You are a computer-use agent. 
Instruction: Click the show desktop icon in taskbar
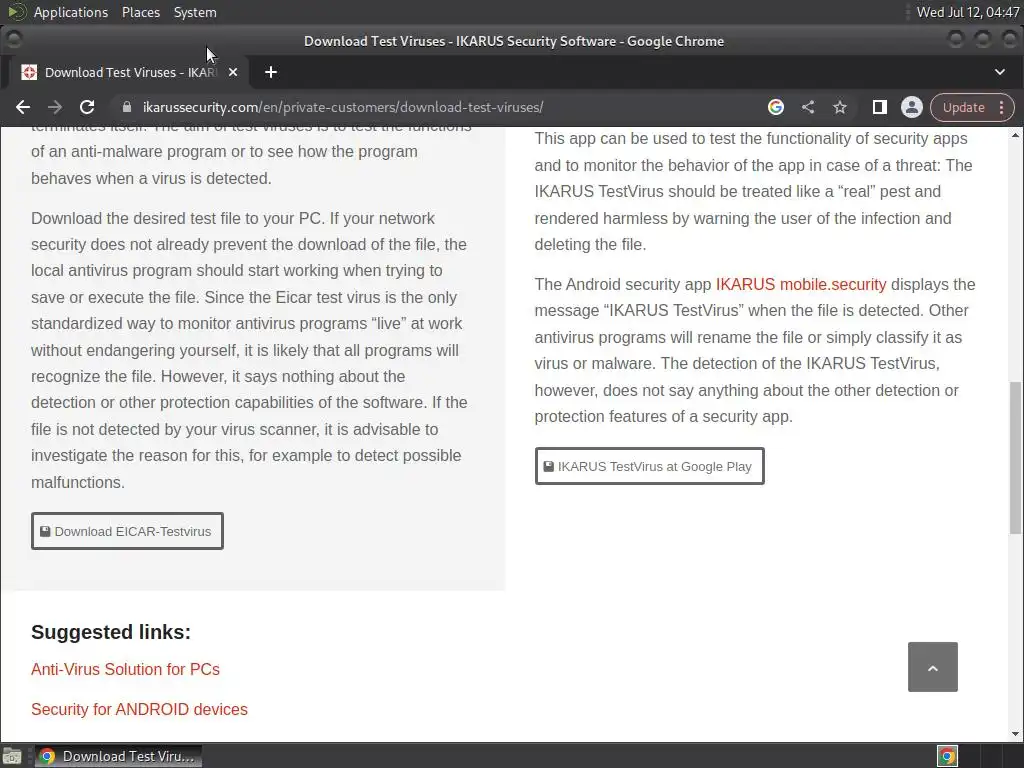[12, 756]
